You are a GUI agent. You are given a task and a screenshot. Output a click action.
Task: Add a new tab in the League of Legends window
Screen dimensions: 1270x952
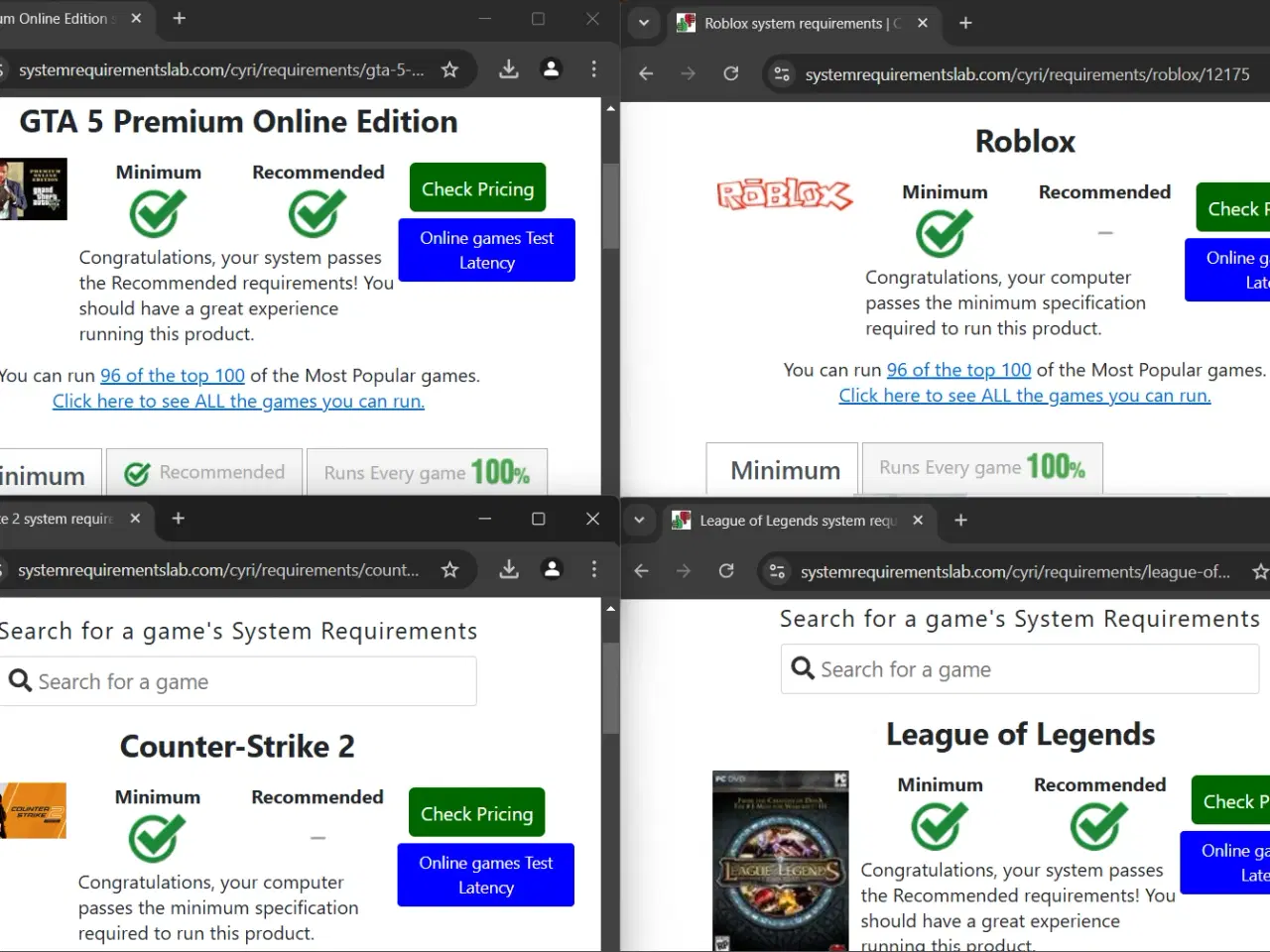coord(960,520)
